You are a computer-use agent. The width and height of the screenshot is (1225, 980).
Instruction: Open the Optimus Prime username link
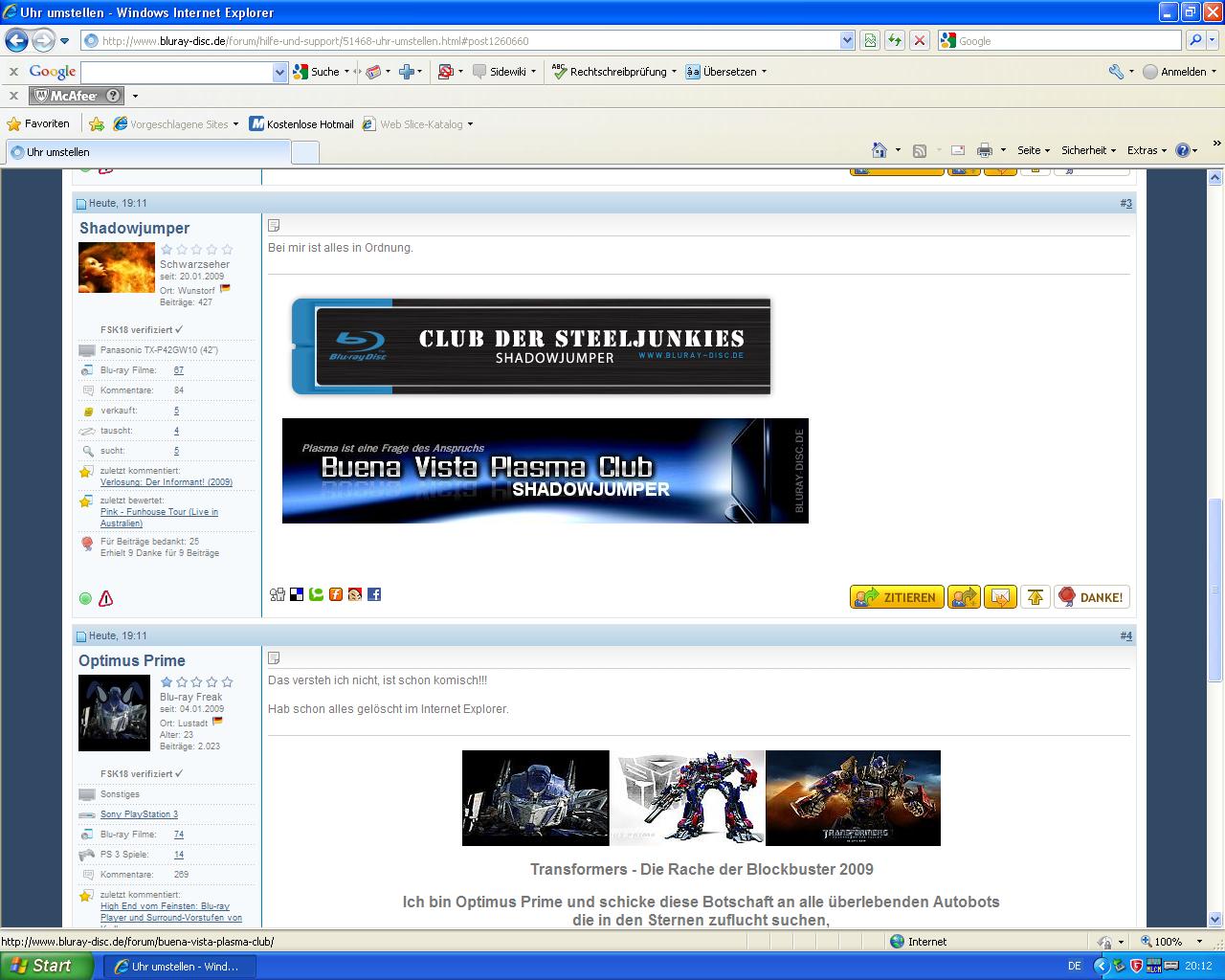click(132, 660)
